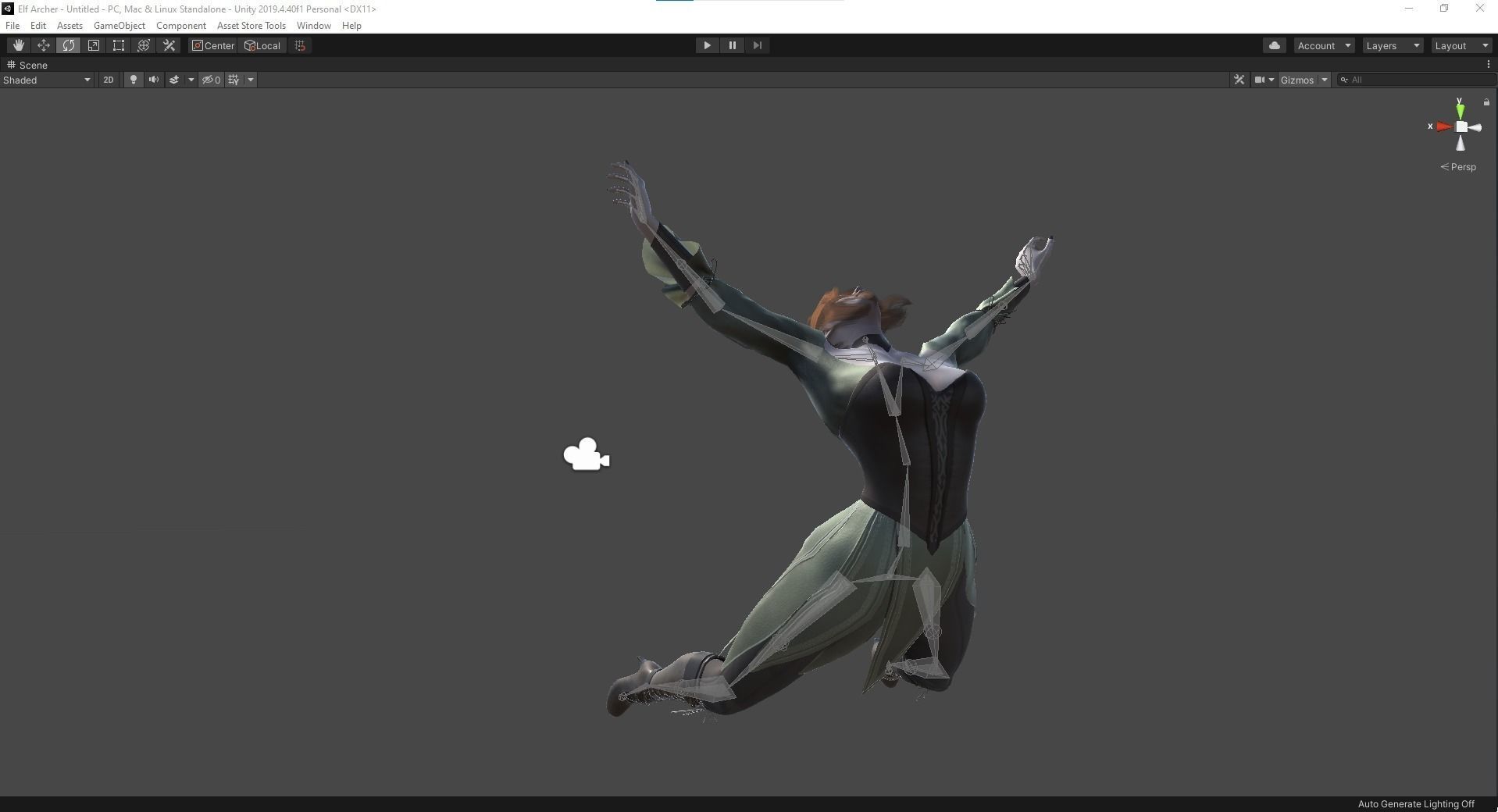The width and height of the screenshot is (1498, 812).
Task: Open custom editor tools in main toolbar
Action: coord(169,45)
